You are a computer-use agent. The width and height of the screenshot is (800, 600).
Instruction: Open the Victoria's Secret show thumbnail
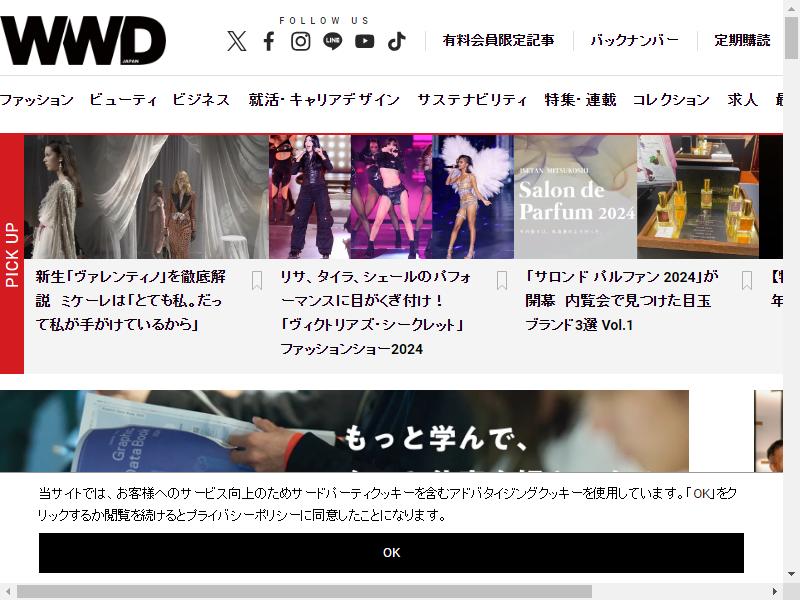(x=391, y=196)
